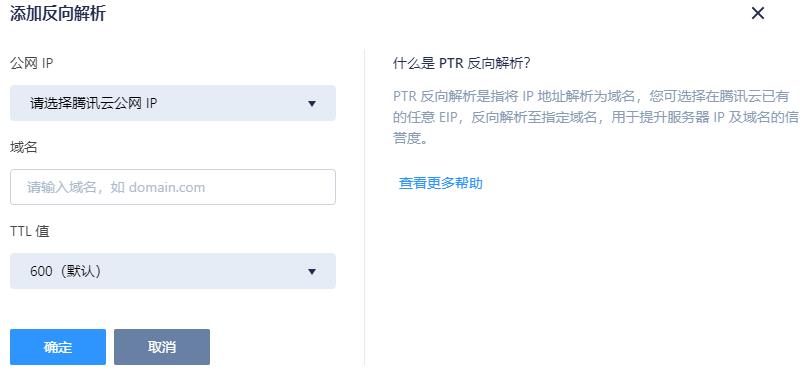
Task: Confirm with the 确定 button
Action: 58,347
